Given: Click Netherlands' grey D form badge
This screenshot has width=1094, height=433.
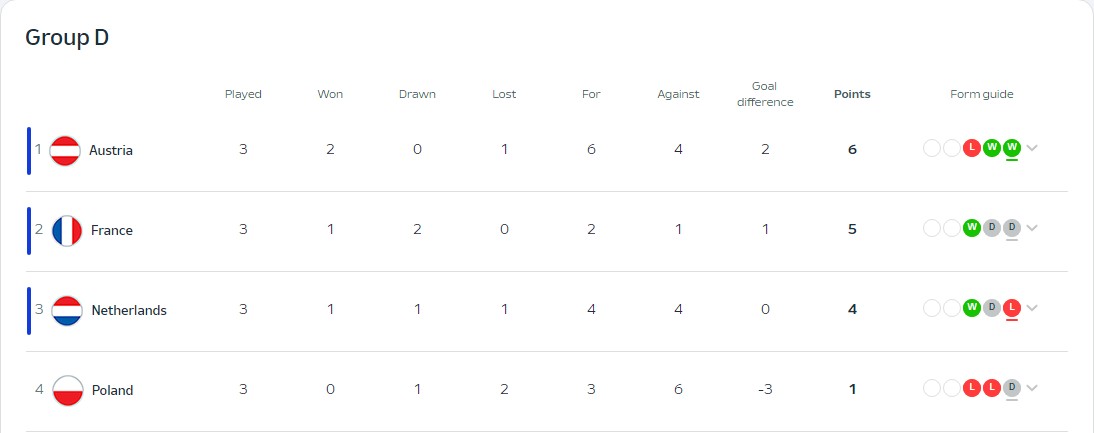Looking at the screenshot, I should pyautogui.click(x=992, y=308).
